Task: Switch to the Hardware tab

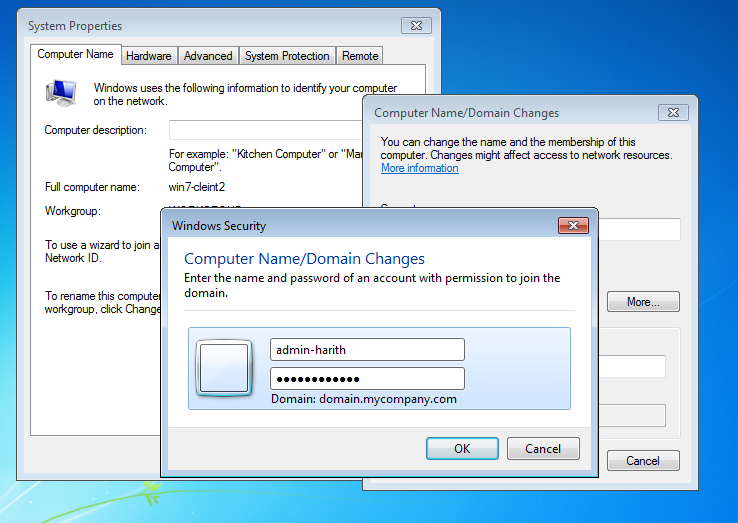Action: tap(149, 56)
